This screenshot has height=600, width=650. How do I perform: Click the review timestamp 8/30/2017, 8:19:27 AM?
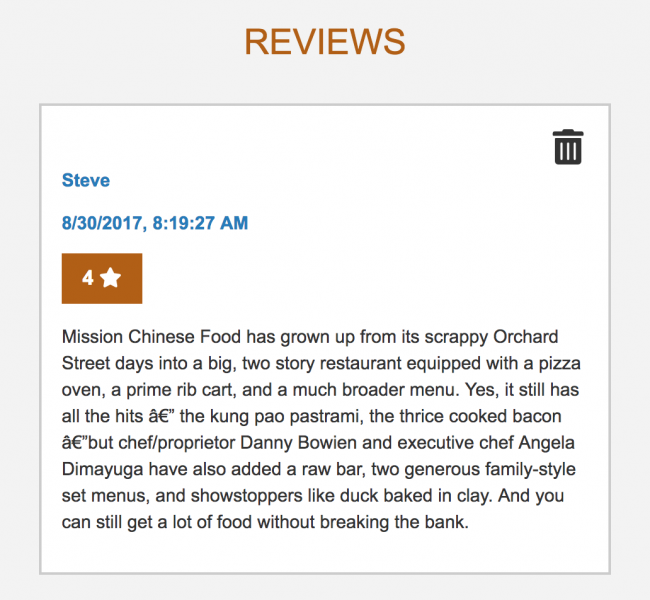click(155, 223)
